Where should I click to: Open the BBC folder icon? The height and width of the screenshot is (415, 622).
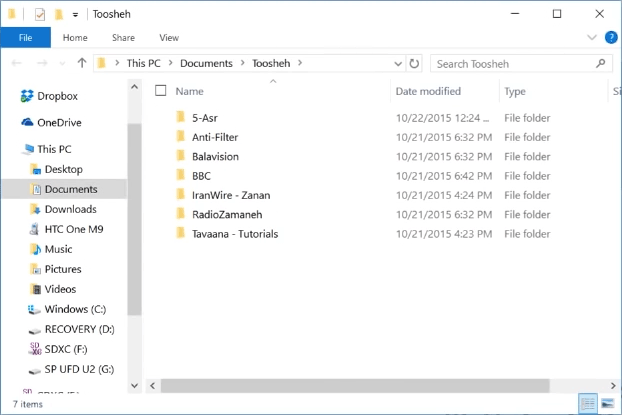181,175
